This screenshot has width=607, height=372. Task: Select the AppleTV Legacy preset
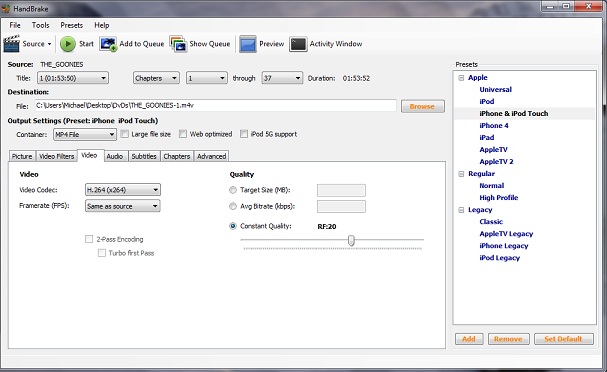click(506, 233)
